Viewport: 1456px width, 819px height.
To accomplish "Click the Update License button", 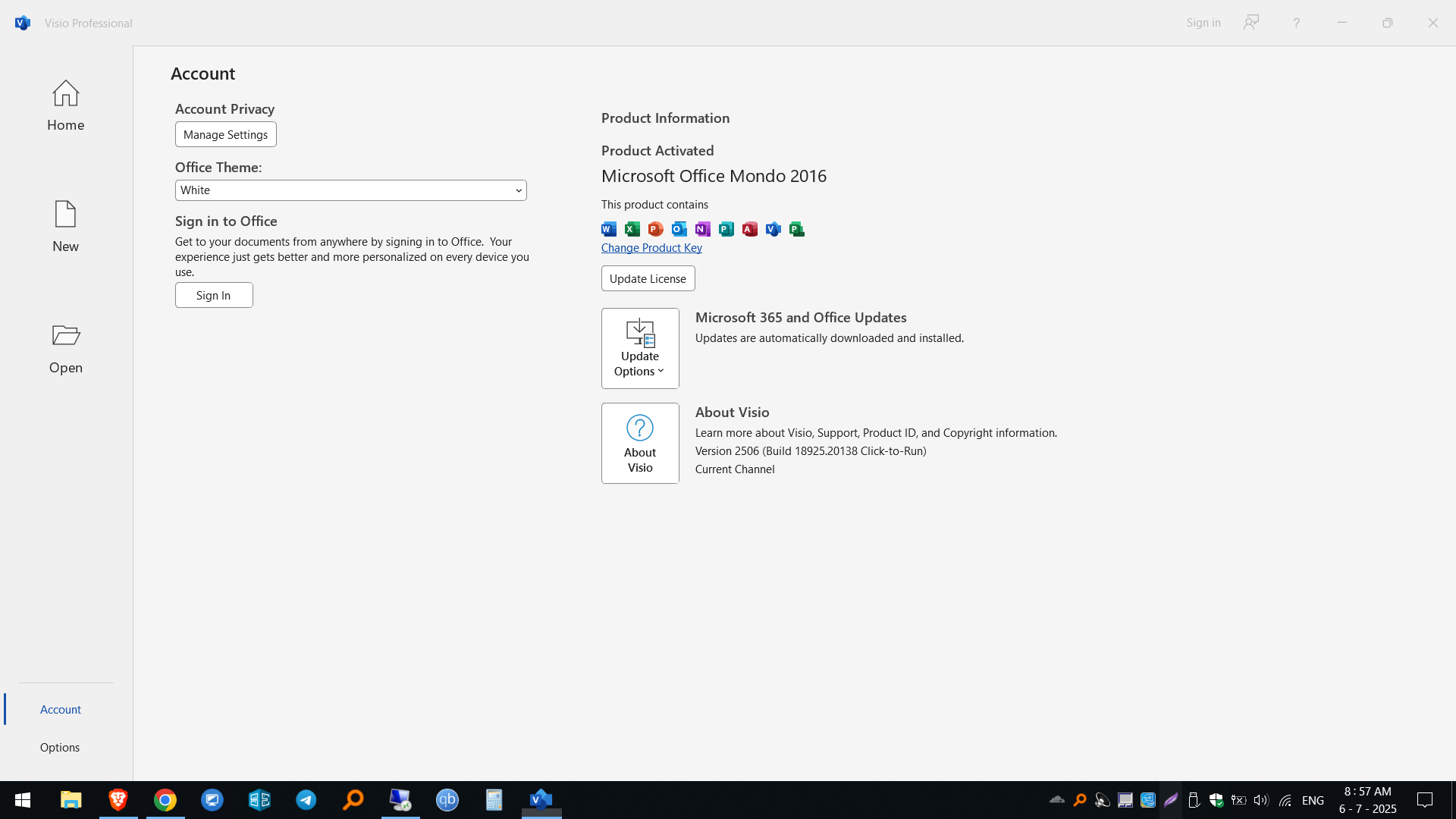I will 648,278.
